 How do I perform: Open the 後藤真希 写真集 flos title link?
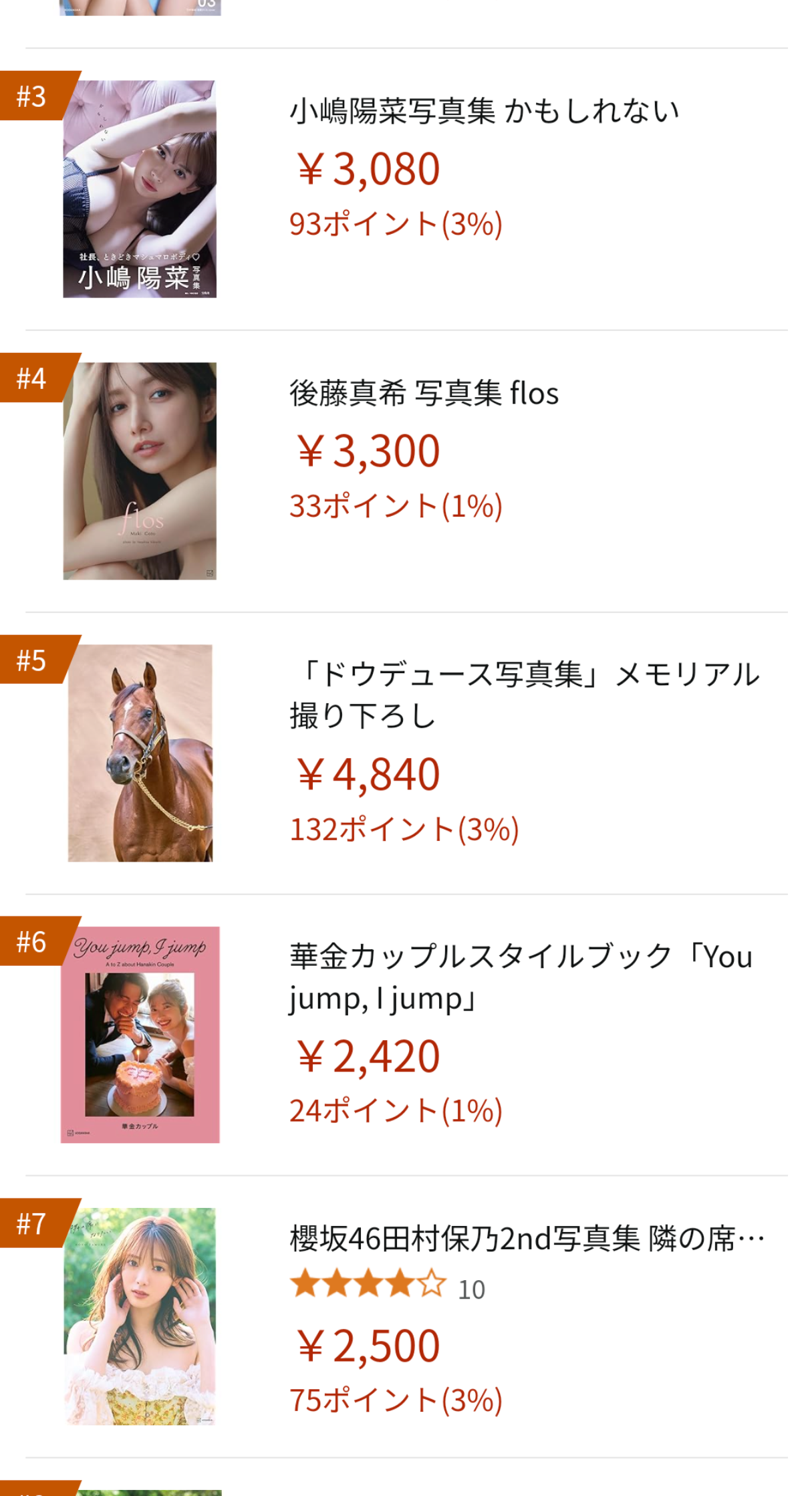(x=424, y=393)
